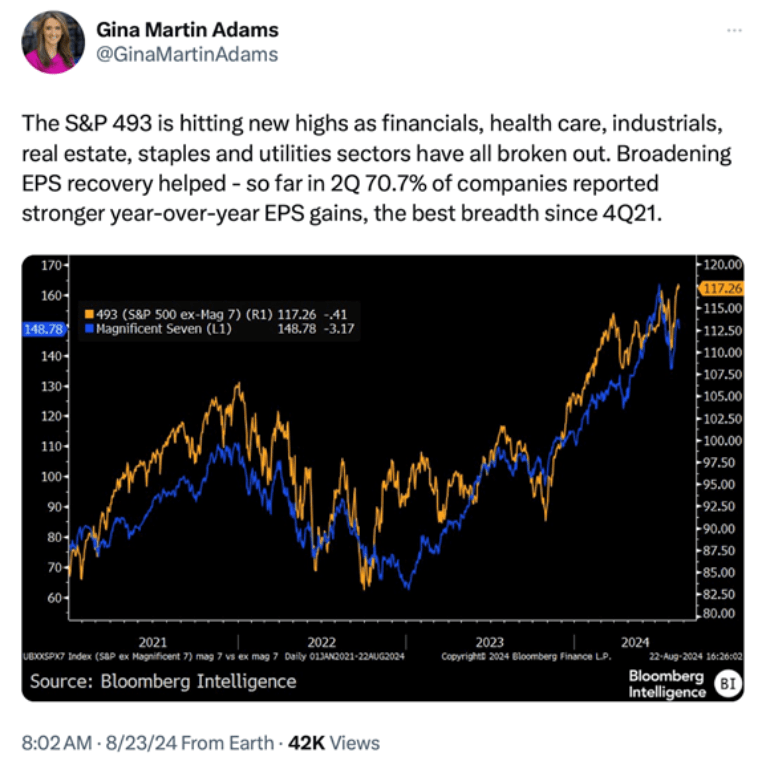Click the @GinaMartinAdams handle
This screenshot has width=774, height=766.
(187, 54)
